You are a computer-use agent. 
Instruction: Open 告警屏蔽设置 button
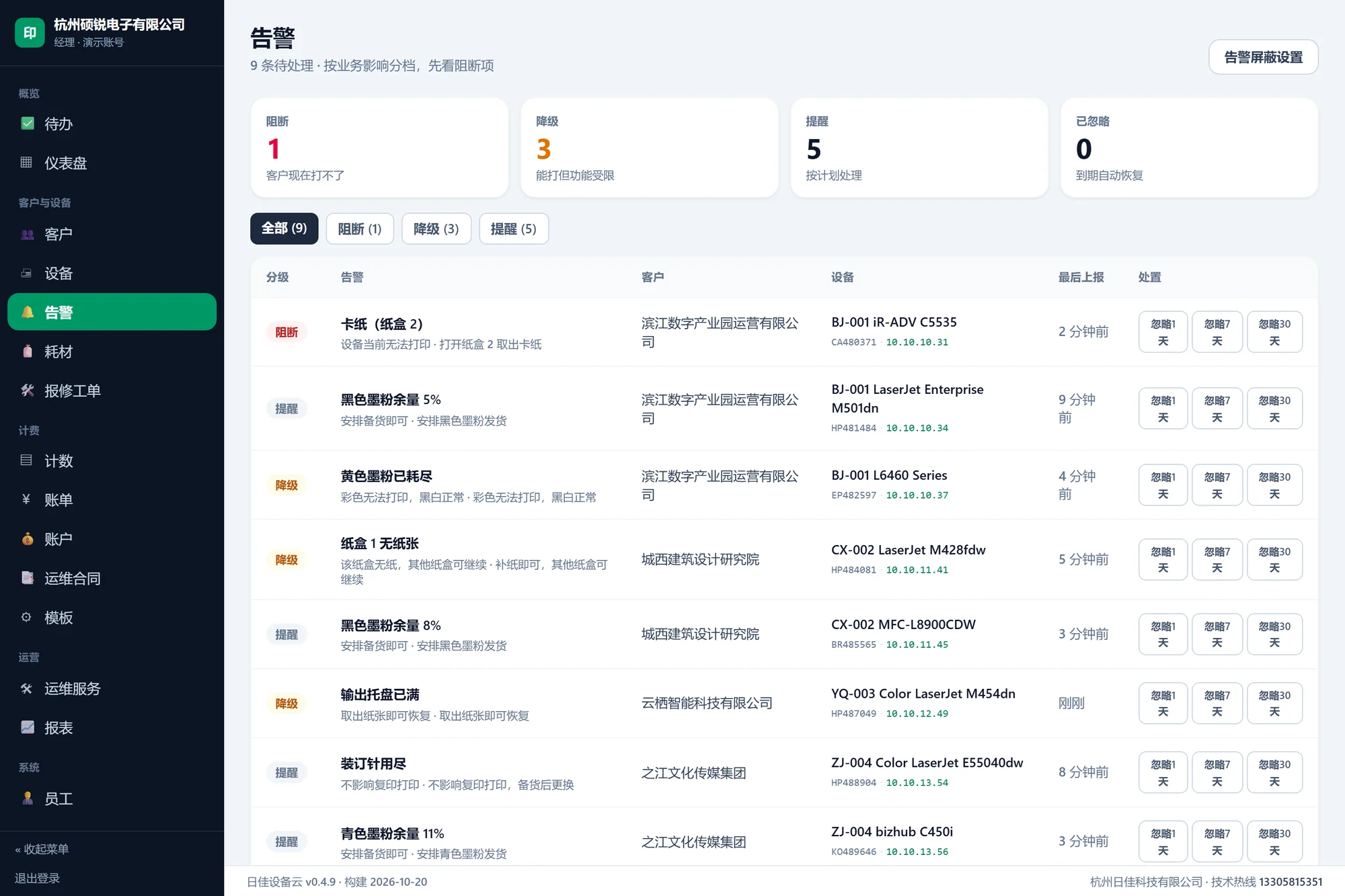1263,57
